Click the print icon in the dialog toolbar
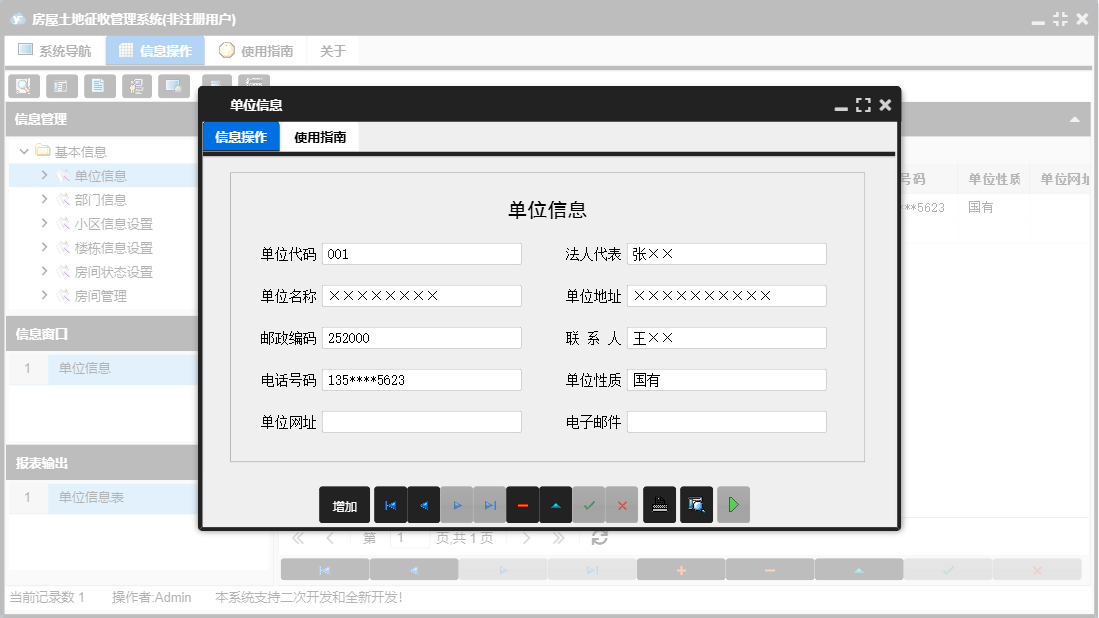Screen dimensions: 1099x618 click(660, 505)
